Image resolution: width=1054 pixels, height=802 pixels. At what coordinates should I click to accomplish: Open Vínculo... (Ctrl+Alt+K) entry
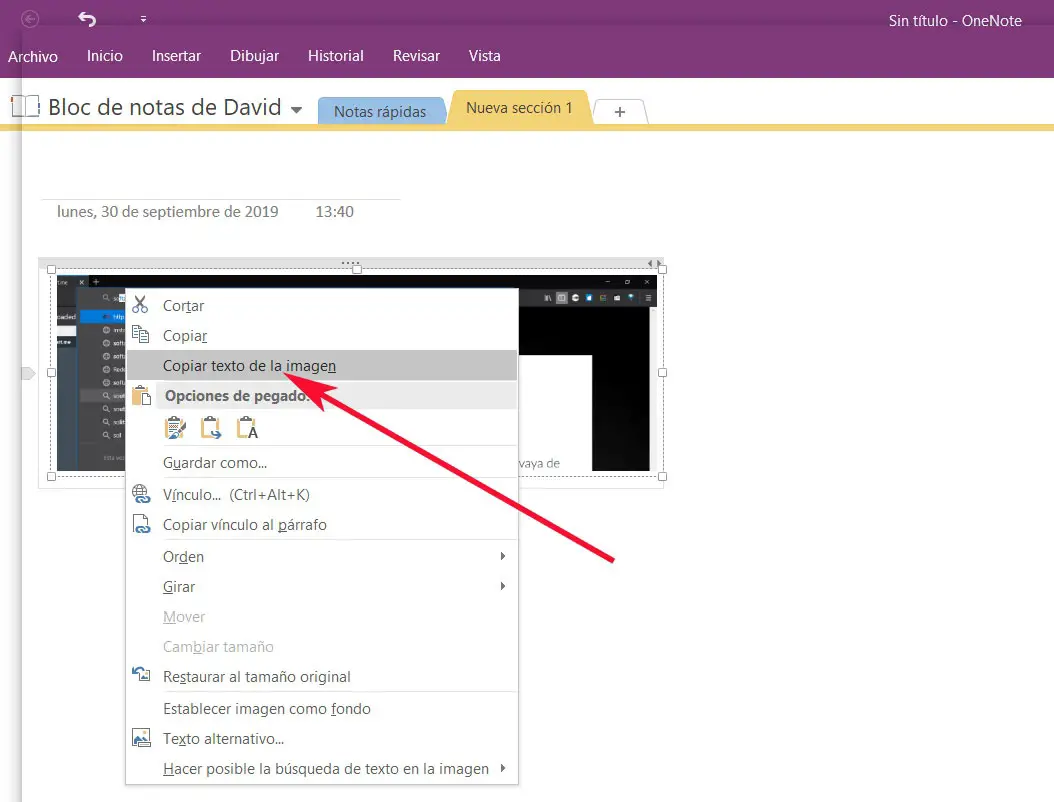(321, 495)
